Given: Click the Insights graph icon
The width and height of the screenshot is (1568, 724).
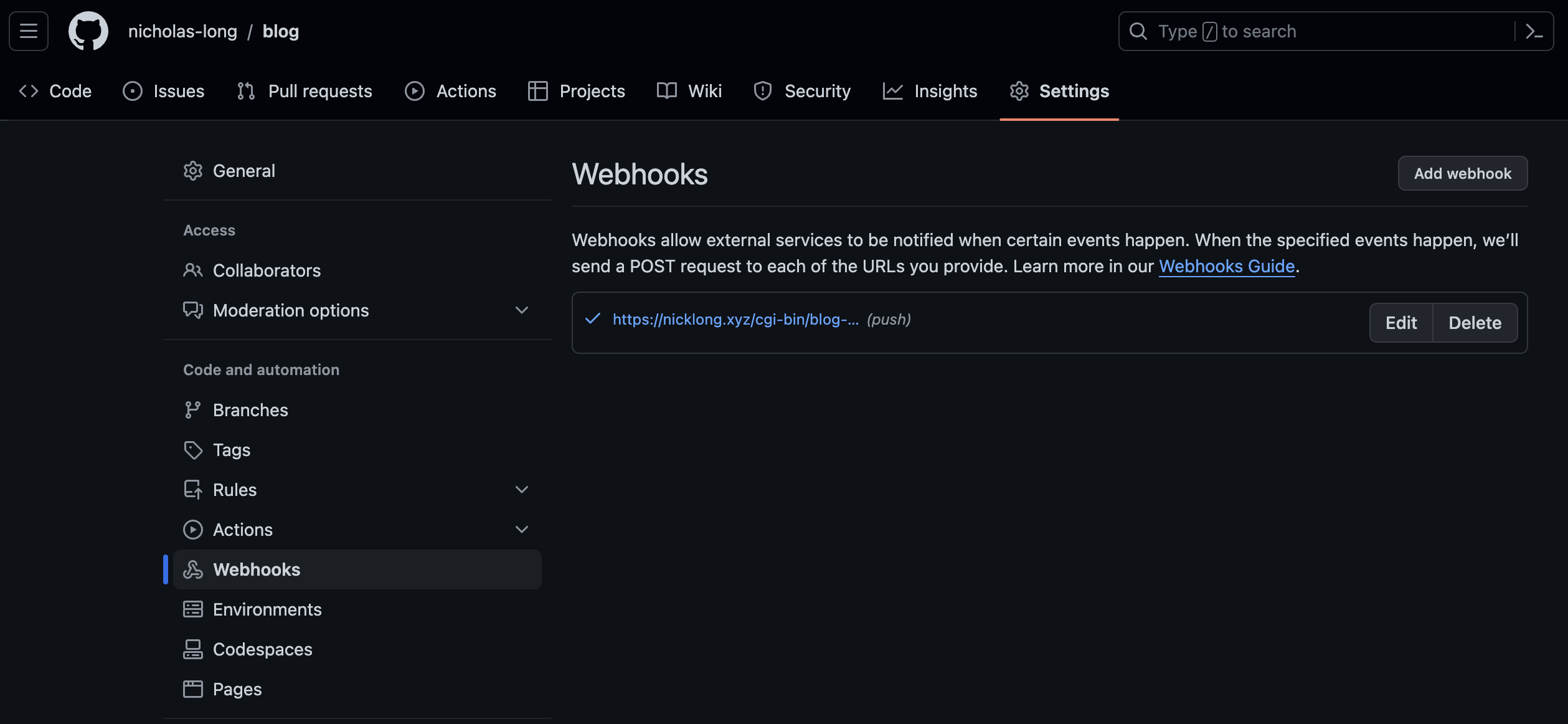Looking at the screenshot, I should coord(893,91).
